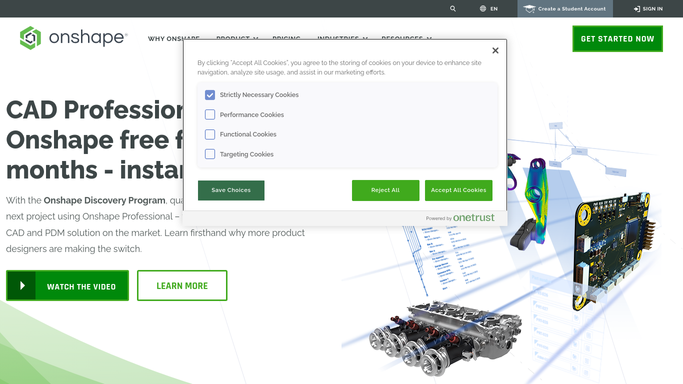Viewport: 683px width, 384px height.
Task: Expand the Industries menu dropdown
Action: (342, 38)
